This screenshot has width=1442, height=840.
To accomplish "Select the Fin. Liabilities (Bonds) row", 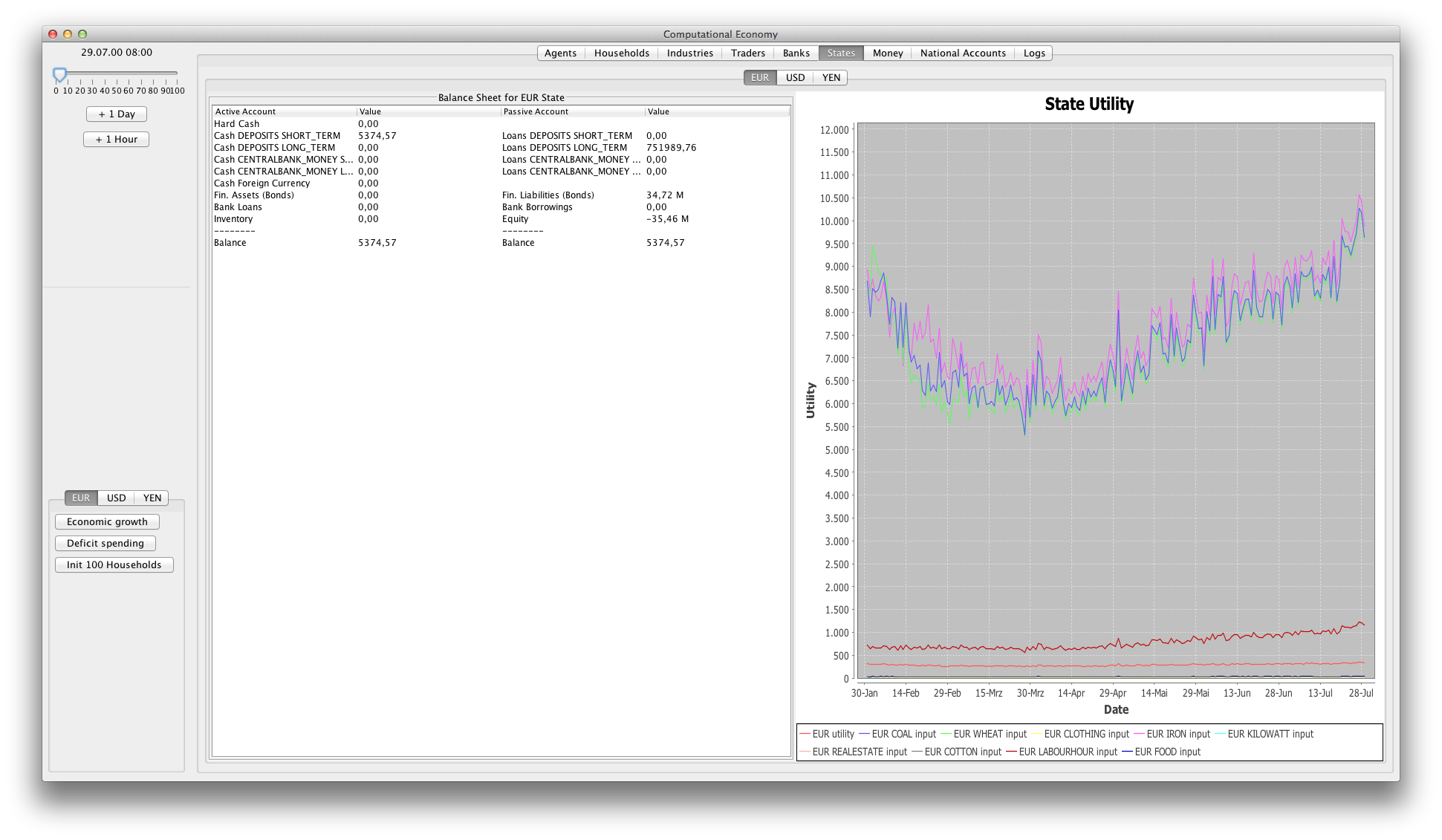I will [548, 195].
